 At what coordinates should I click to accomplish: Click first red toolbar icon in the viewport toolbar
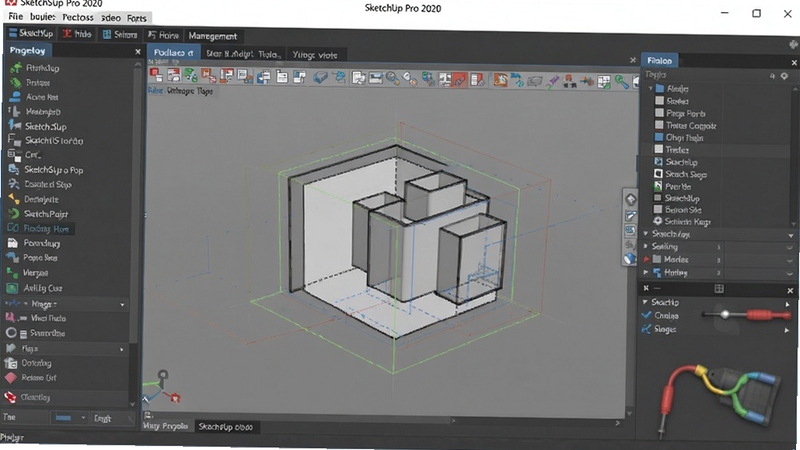click(x=156, y=76)
